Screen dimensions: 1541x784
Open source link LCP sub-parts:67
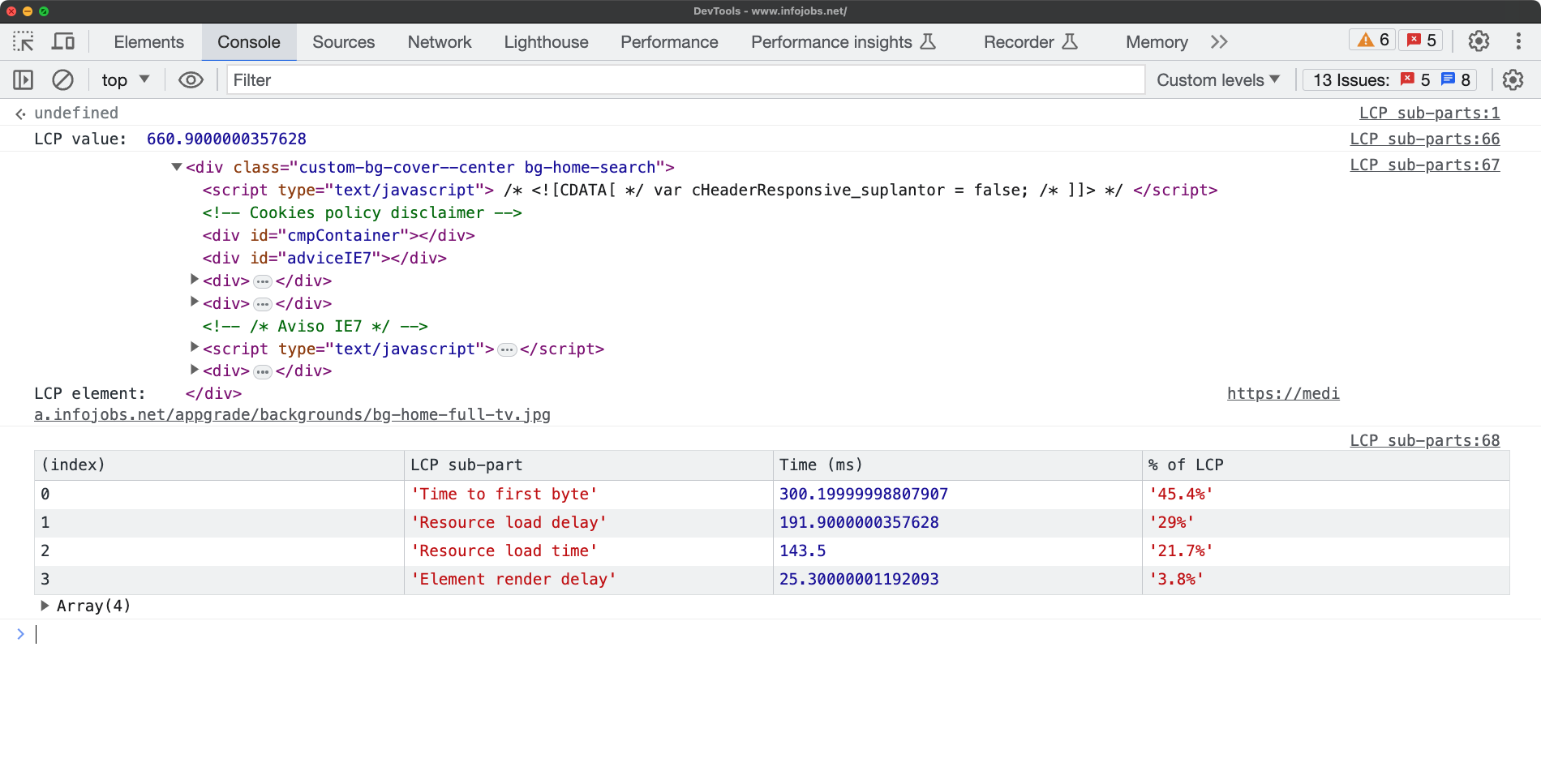click(1424, 165)
